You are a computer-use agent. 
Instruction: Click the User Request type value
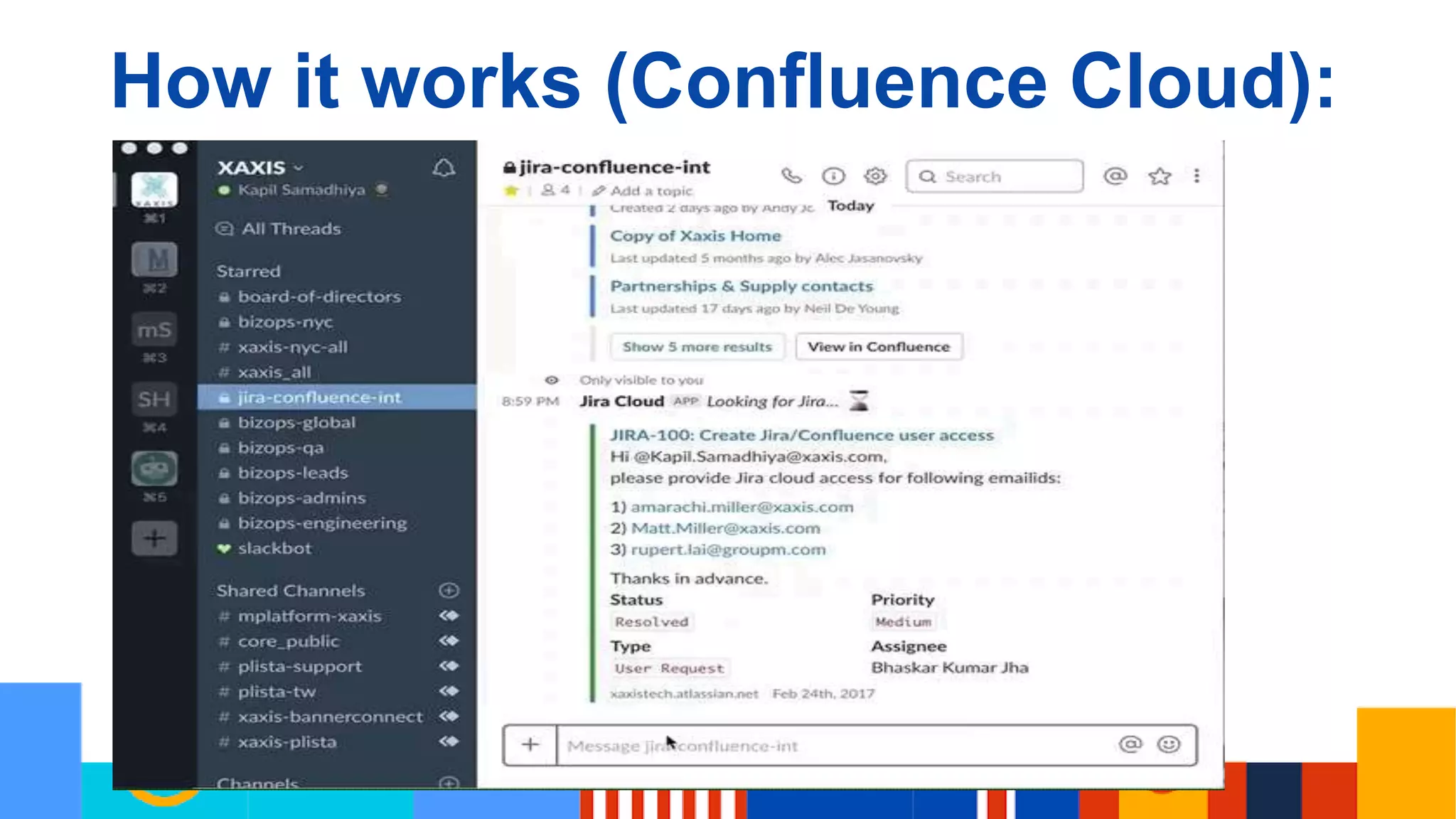tap(669, 668)
